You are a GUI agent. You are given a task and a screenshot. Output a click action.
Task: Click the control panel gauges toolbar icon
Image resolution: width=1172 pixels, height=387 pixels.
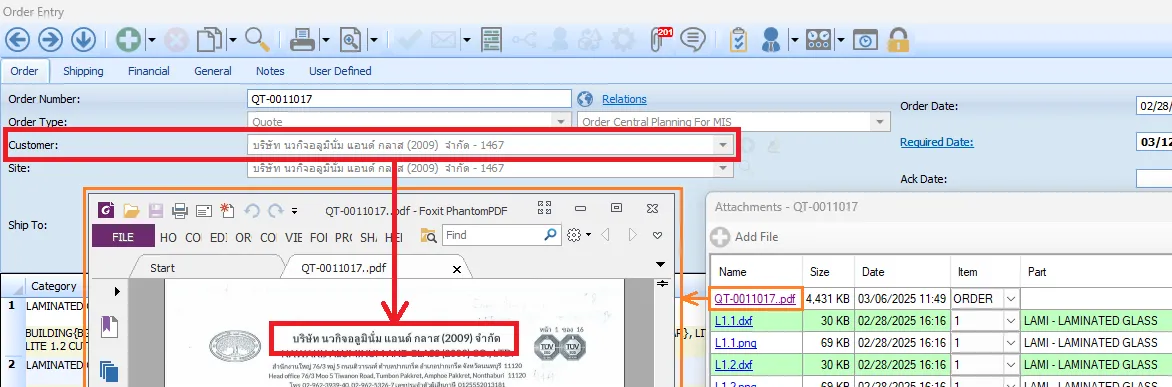point(818,39)
